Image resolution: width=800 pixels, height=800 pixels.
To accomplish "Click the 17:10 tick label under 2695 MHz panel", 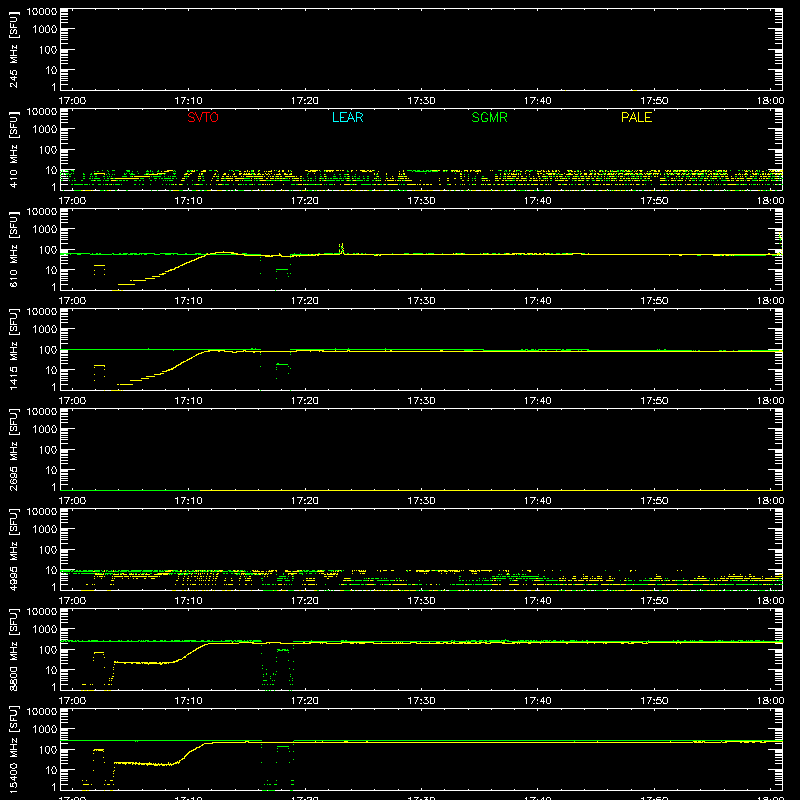I will pos(188,501).
